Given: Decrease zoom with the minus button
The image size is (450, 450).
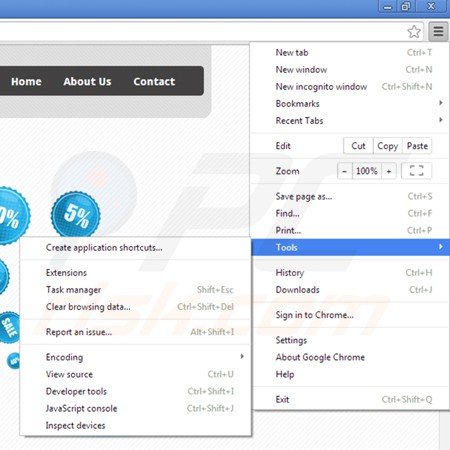Looking at the screenshot, I should tap(345, 171).
